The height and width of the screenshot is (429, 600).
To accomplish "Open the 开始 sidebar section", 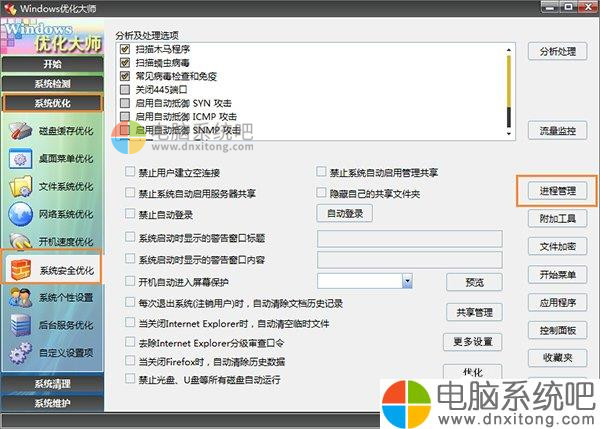I will [52, 64].
